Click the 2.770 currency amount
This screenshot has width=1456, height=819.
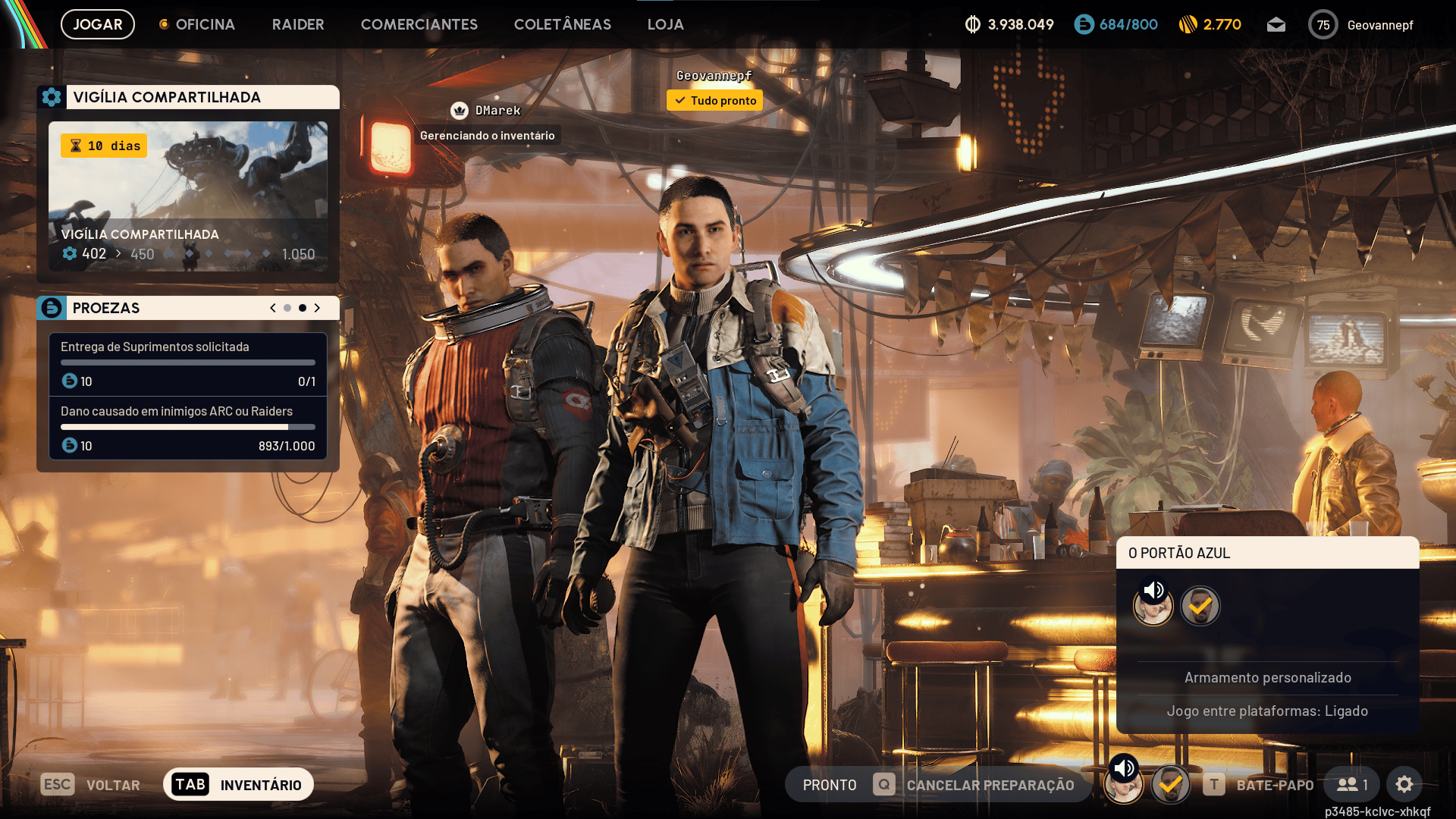[1222, 24]
